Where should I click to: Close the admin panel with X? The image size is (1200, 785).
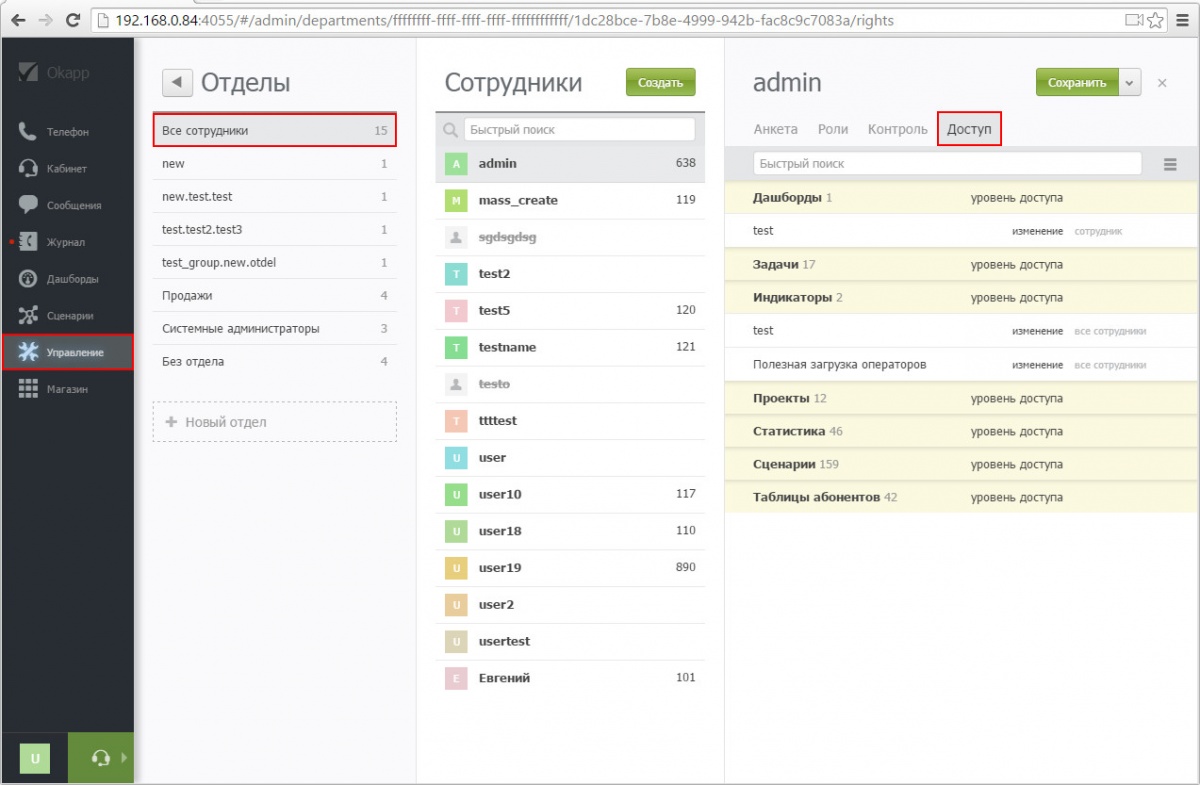point(1162,83)
